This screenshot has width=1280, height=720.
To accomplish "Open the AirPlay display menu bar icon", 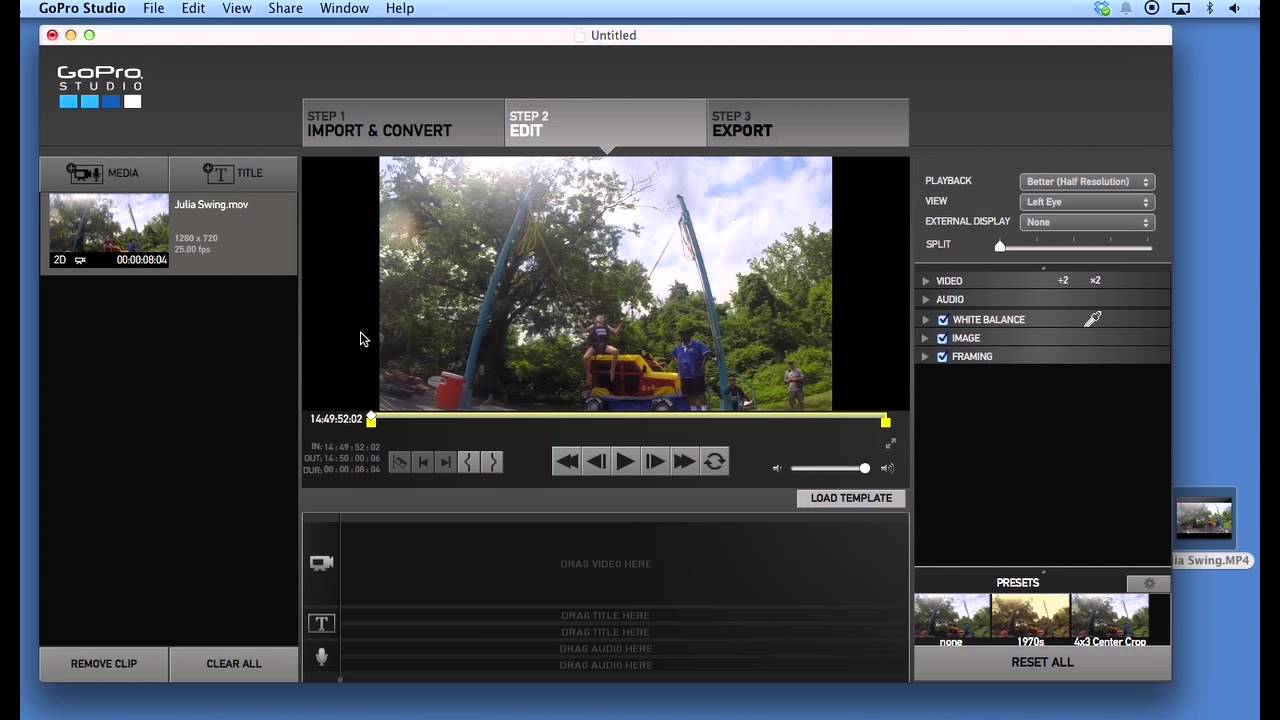I will [x=1181, y=8].
